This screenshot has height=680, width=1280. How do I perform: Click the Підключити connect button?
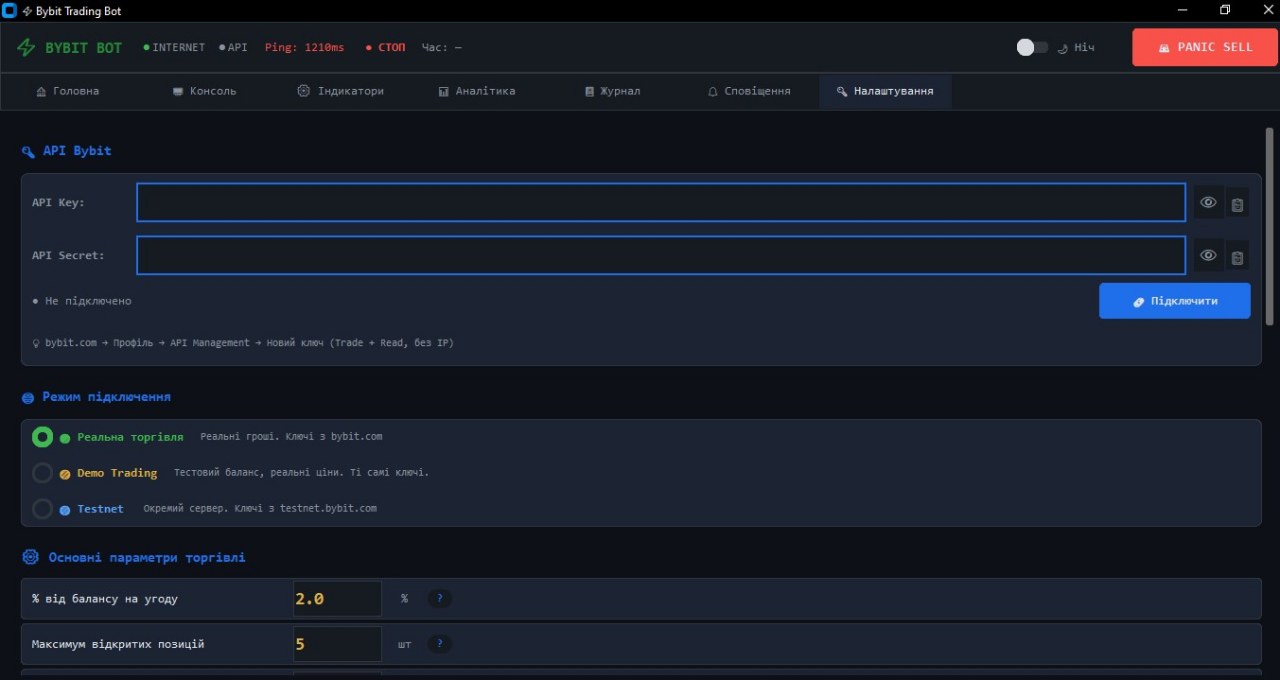[x=1174, y=301]
